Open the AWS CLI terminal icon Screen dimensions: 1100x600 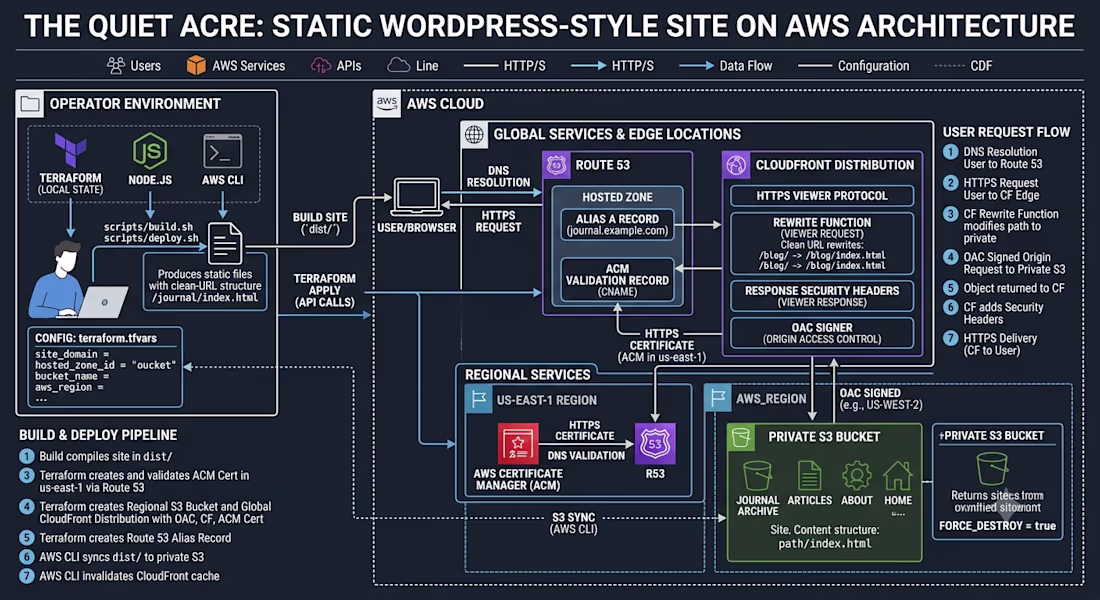point(222,151)
